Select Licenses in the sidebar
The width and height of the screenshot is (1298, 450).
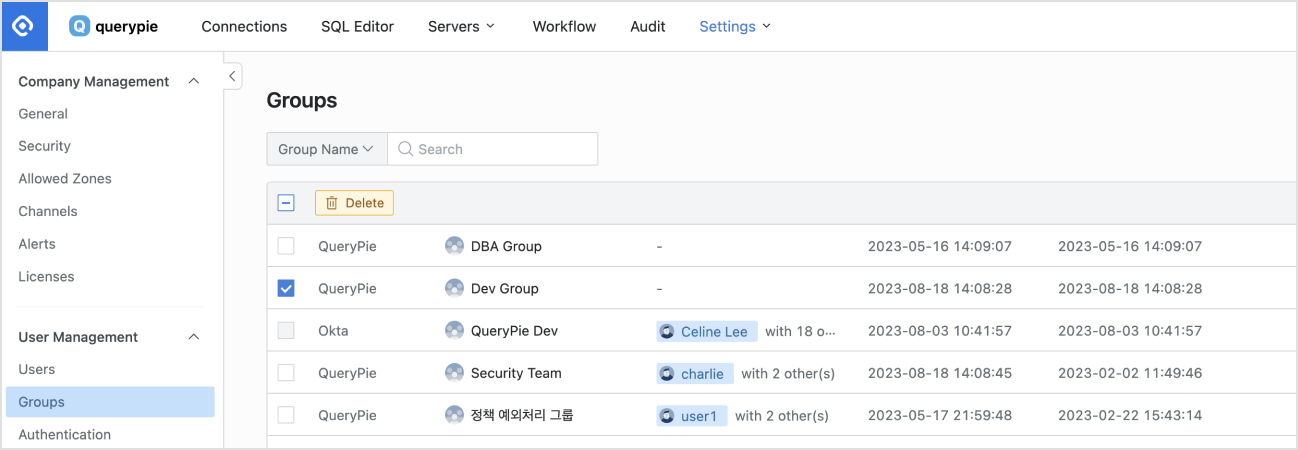(46, 277)
